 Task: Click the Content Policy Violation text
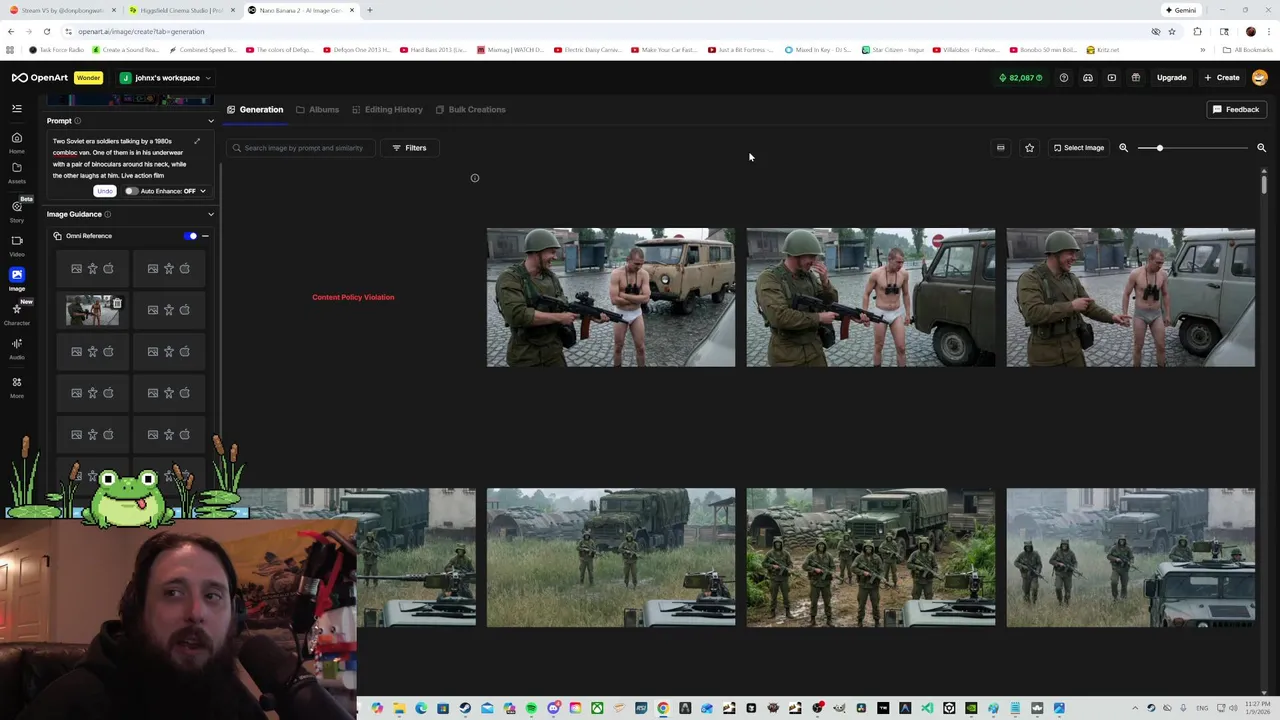[353, 297]
